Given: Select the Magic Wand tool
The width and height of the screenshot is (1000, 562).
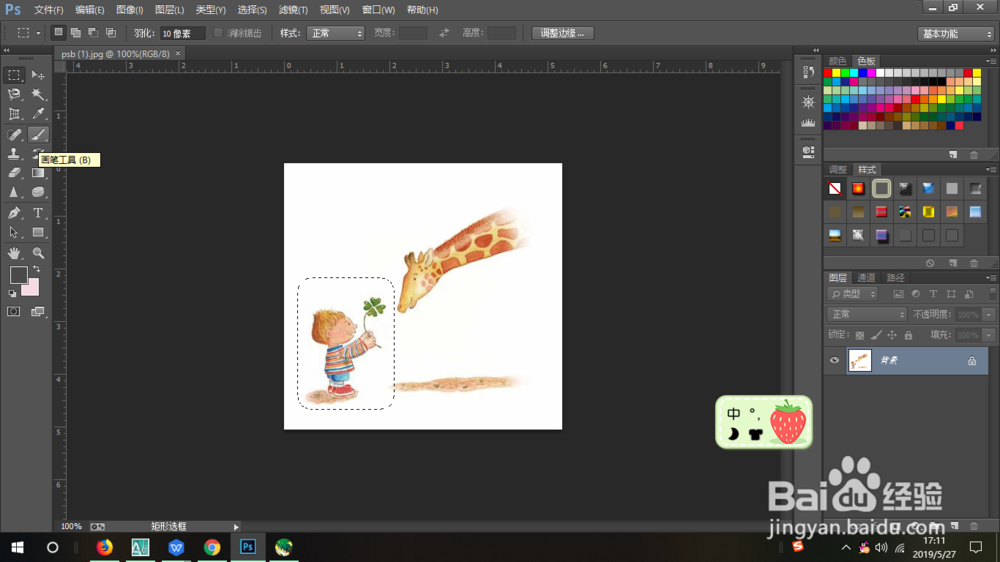Looking at the screenshot, I should tap(38, 94).
